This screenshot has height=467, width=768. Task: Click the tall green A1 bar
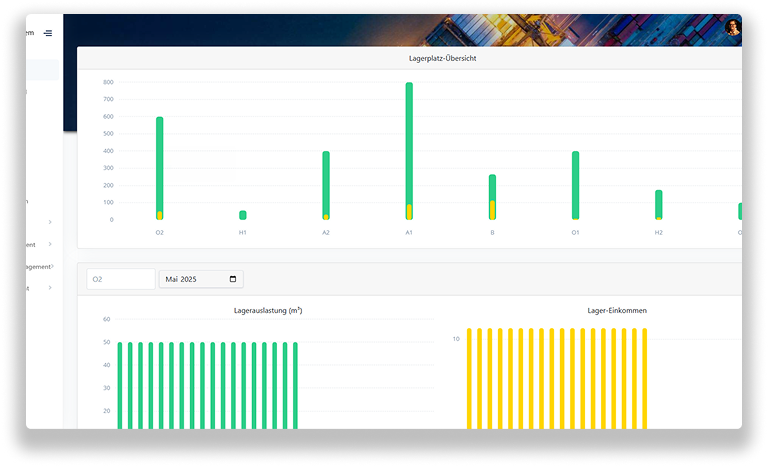(x=409, y=140)
